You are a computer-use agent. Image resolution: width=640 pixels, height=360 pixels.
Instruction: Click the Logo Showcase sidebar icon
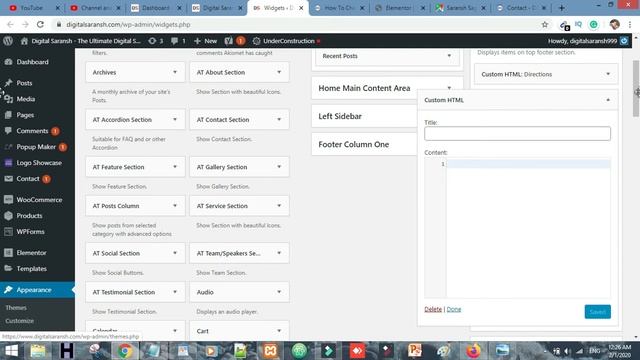pos(8,162)
